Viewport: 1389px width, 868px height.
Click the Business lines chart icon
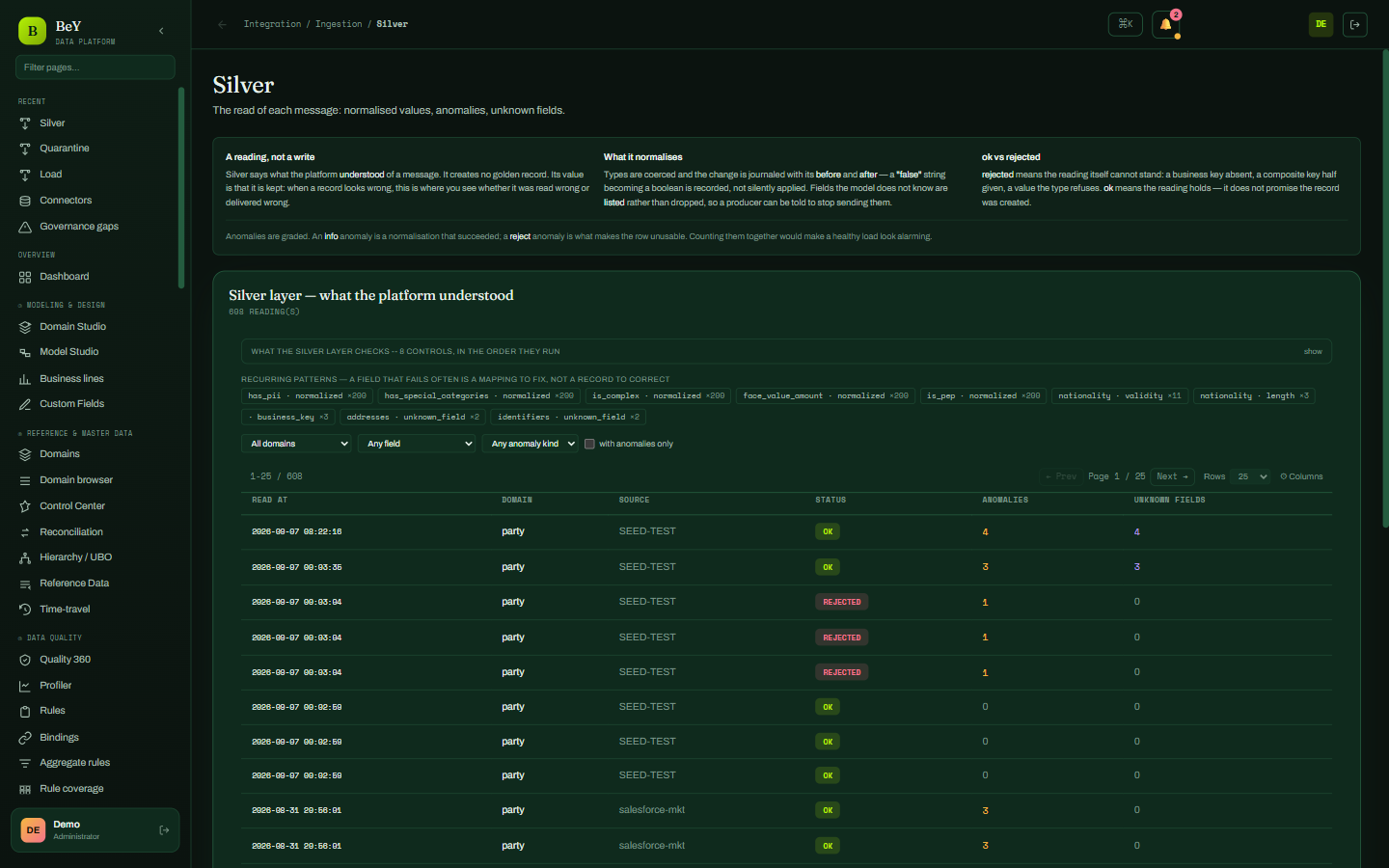(25, 379)
